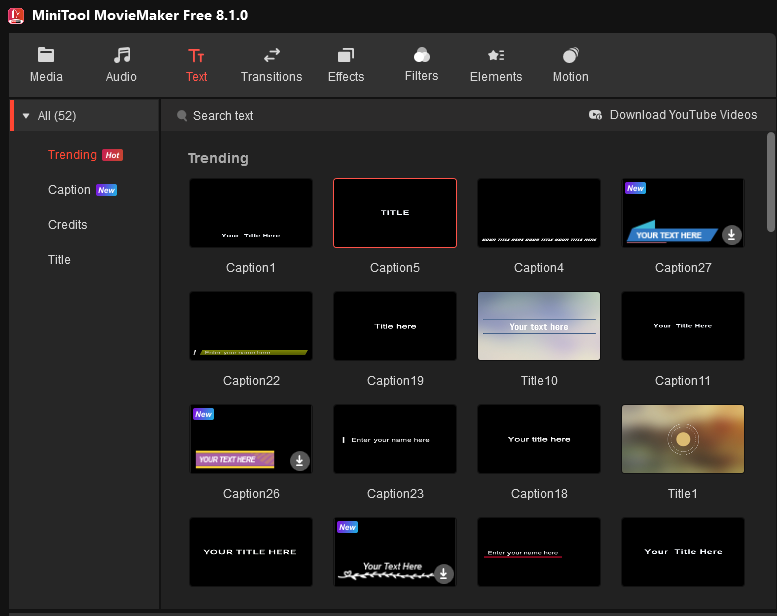Click the Title1 label

pos(683,494)
